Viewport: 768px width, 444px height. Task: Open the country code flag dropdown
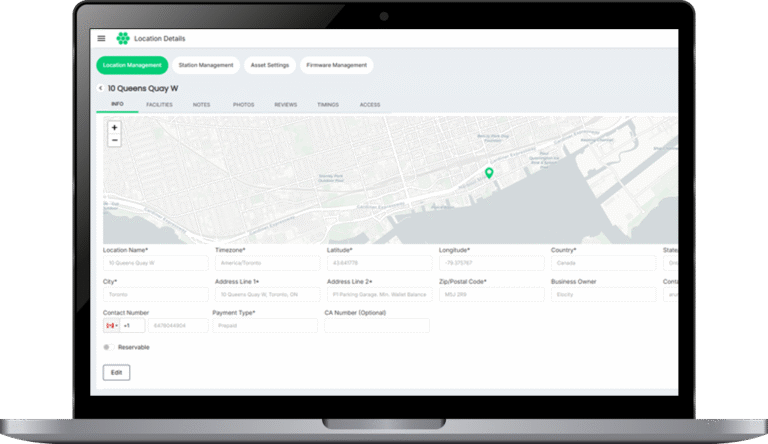click(110, 325)
